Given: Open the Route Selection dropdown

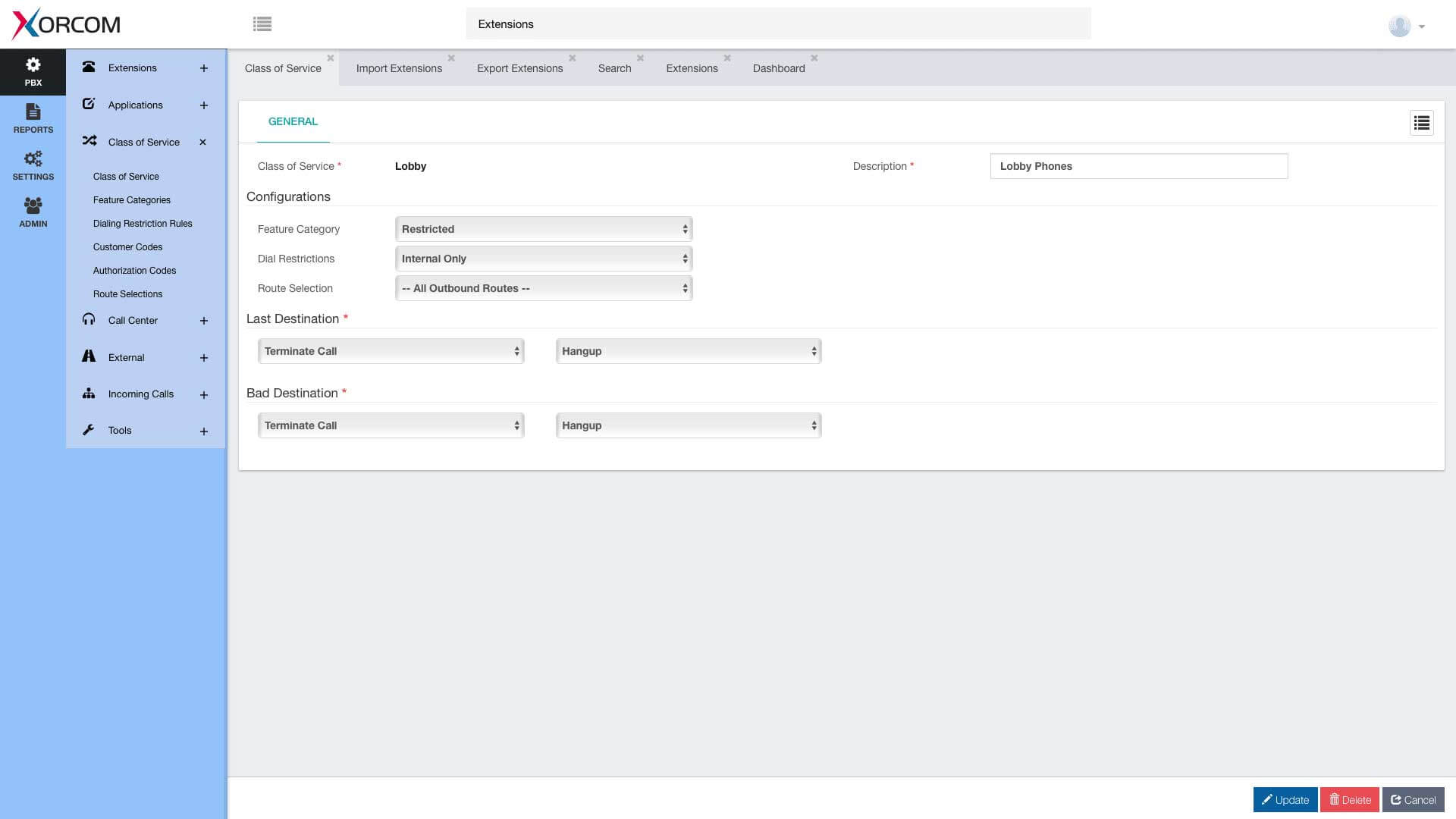Looking at the screenshot, I should click(x=544, y=288).
